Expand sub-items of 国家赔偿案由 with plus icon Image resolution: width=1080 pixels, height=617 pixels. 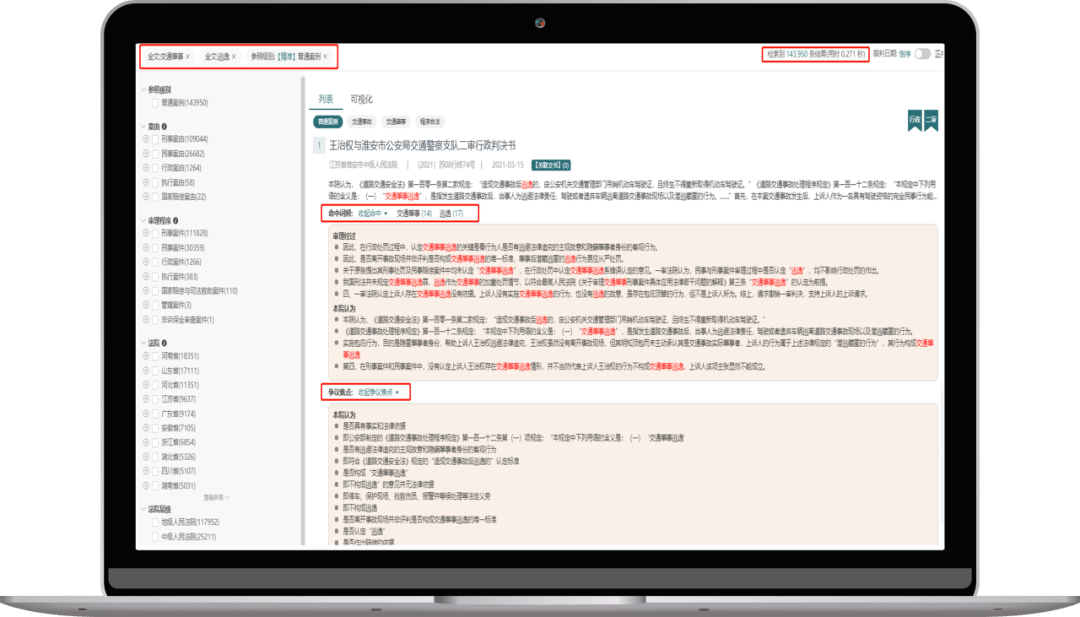(x=146, y=197)
